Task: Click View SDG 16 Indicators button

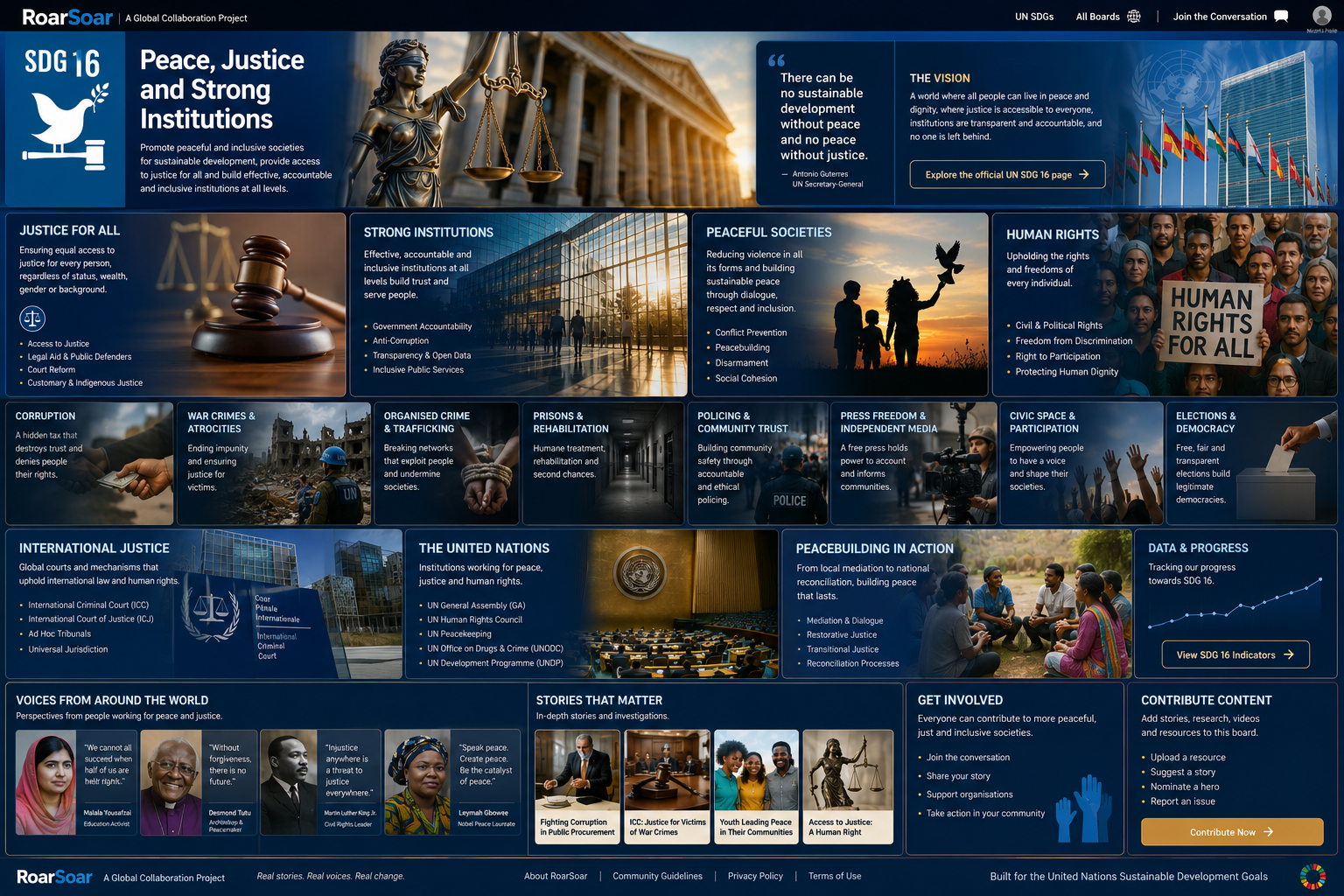Action: tap(1235, 654)
